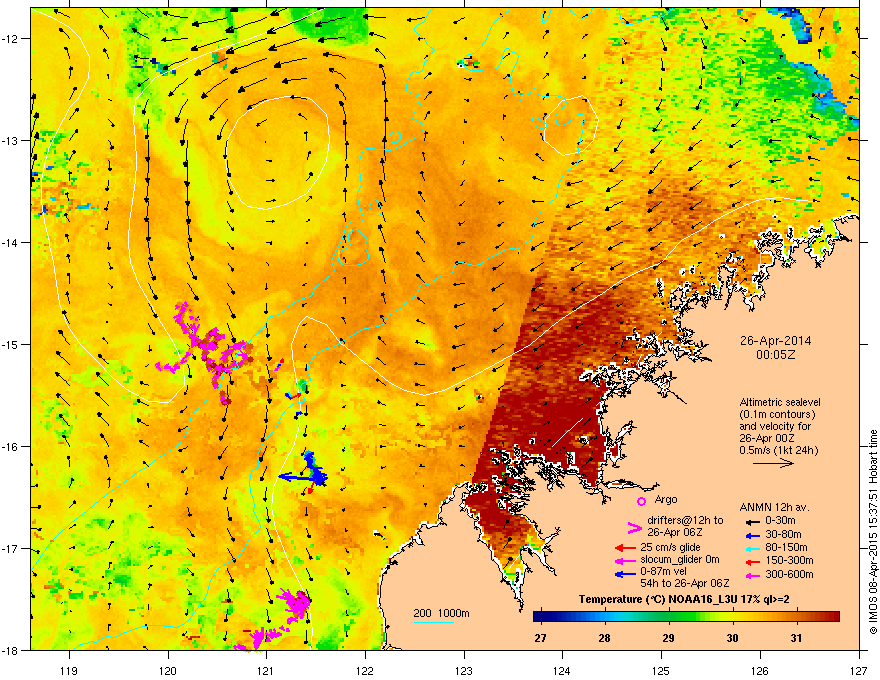Click the '54h to 26-Apr 06Z' text

pos(685,583)
